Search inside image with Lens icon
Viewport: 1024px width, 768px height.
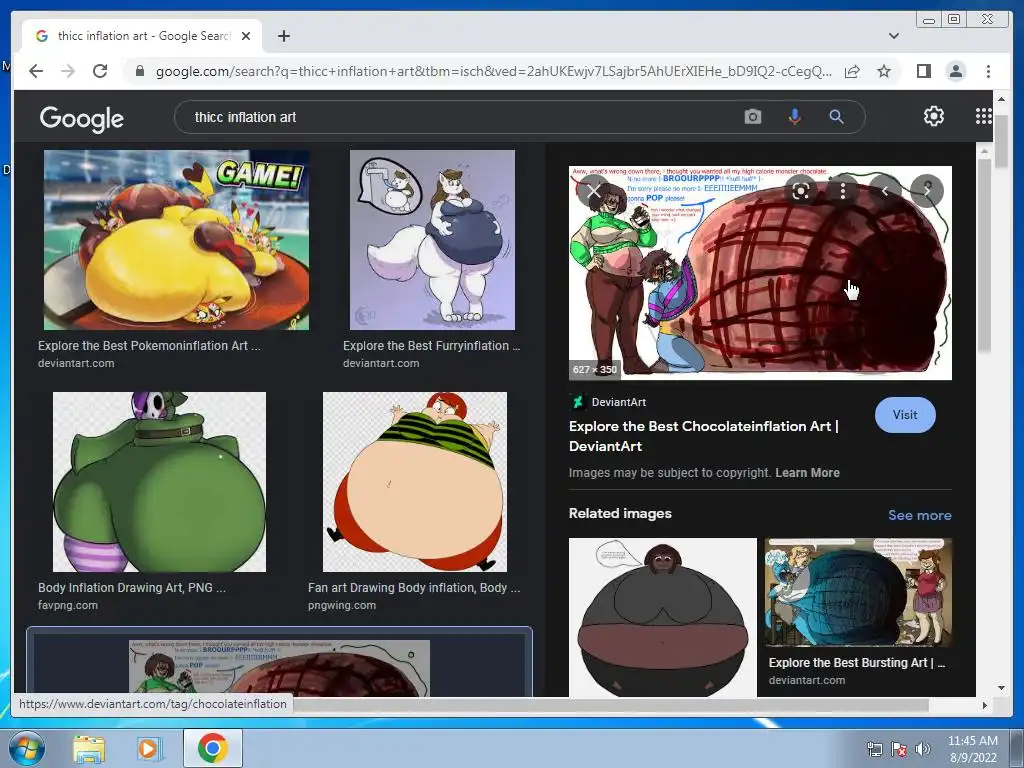coord(801,191)
